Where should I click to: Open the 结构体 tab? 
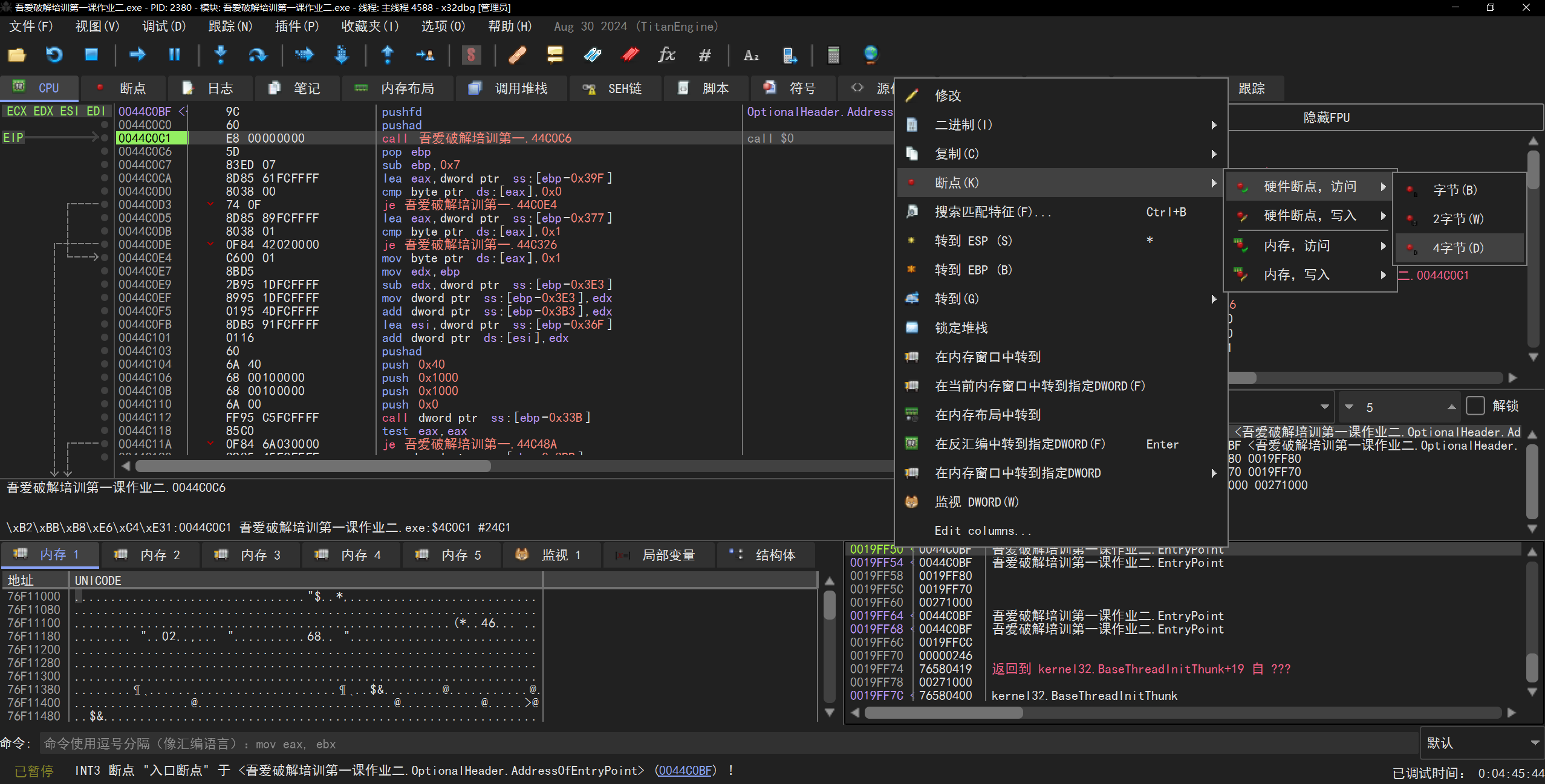pos(765,555)
